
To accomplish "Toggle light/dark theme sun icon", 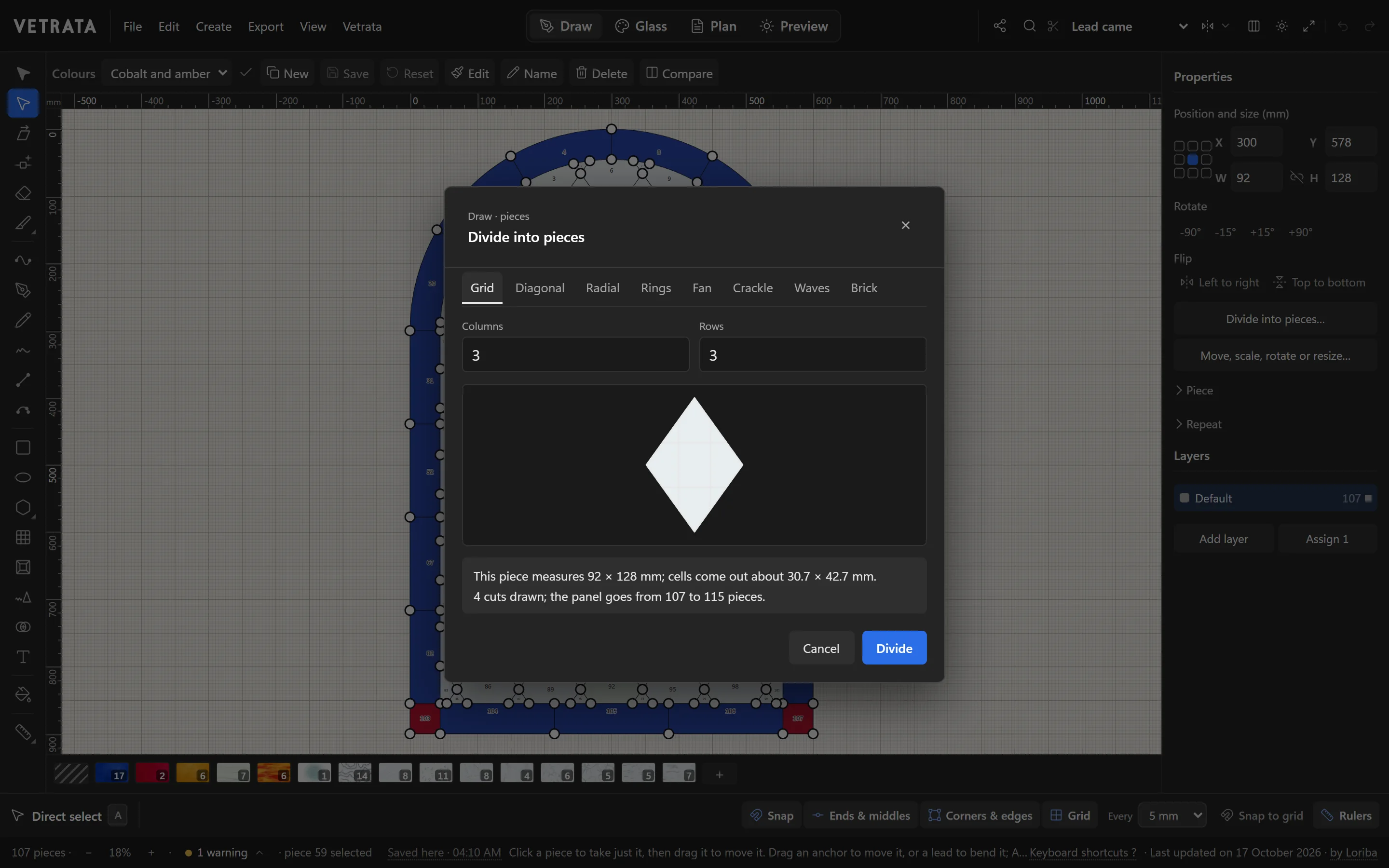I will pyautogui.click(x=1281, y=26).
